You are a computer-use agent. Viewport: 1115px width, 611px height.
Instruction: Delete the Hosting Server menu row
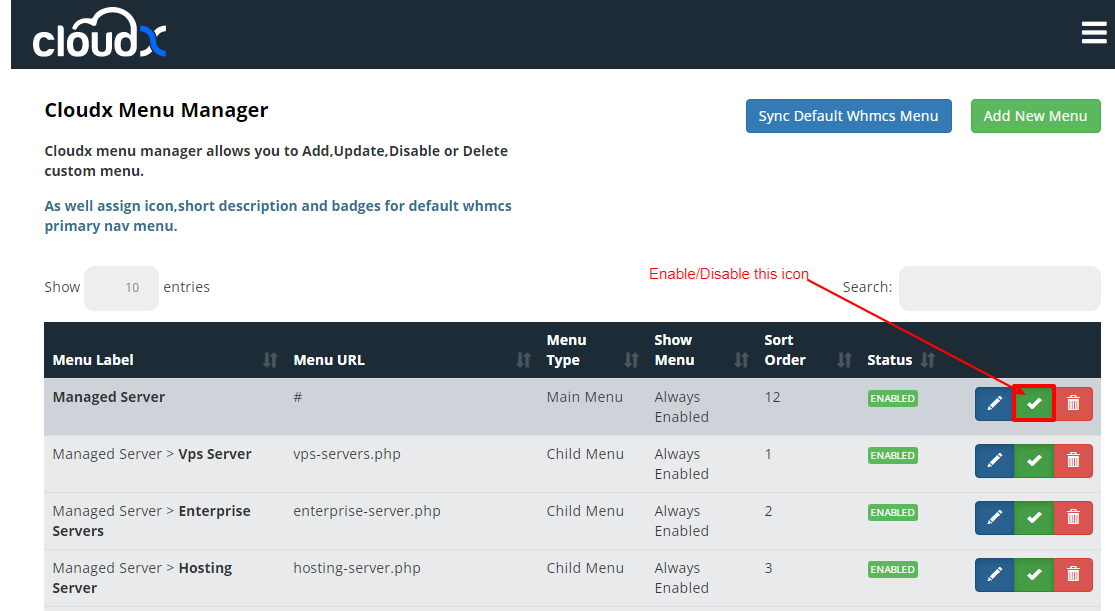[1073, 575]
